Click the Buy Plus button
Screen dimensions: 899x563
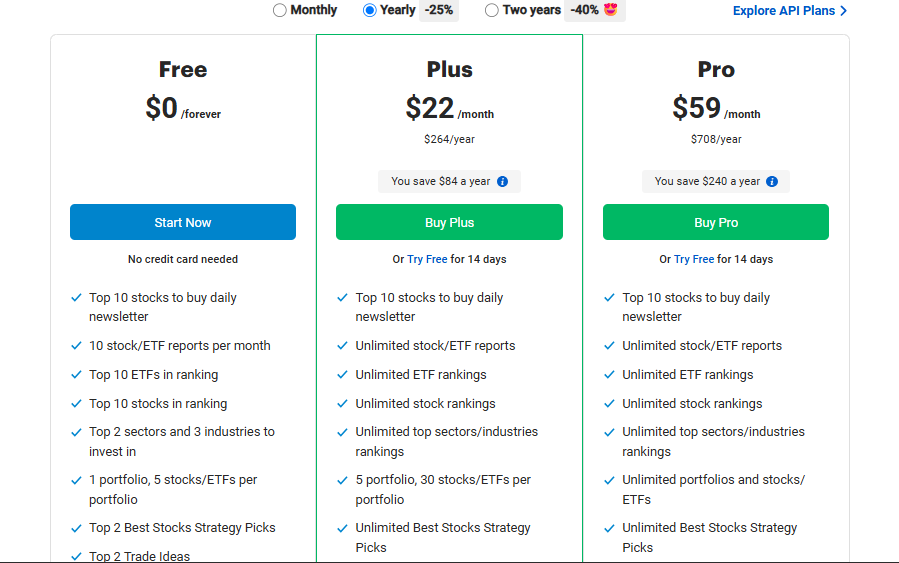click(x=449, y=222)
